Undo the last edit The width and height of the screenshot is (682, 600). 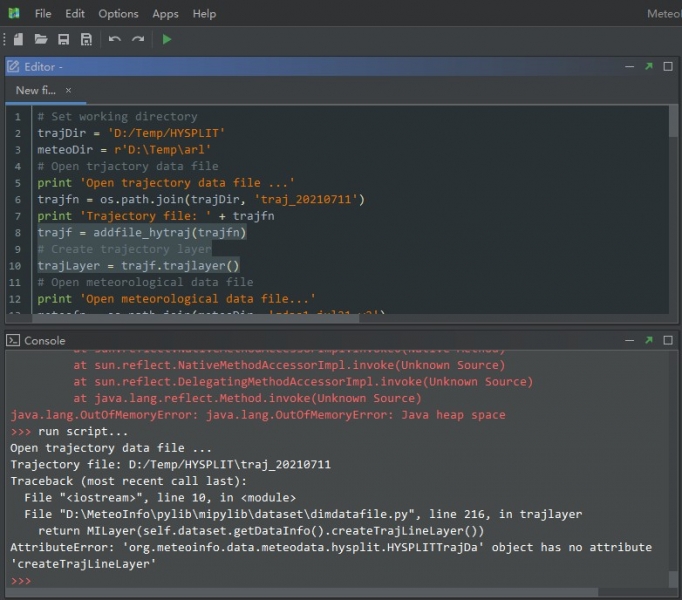[115, 39]
